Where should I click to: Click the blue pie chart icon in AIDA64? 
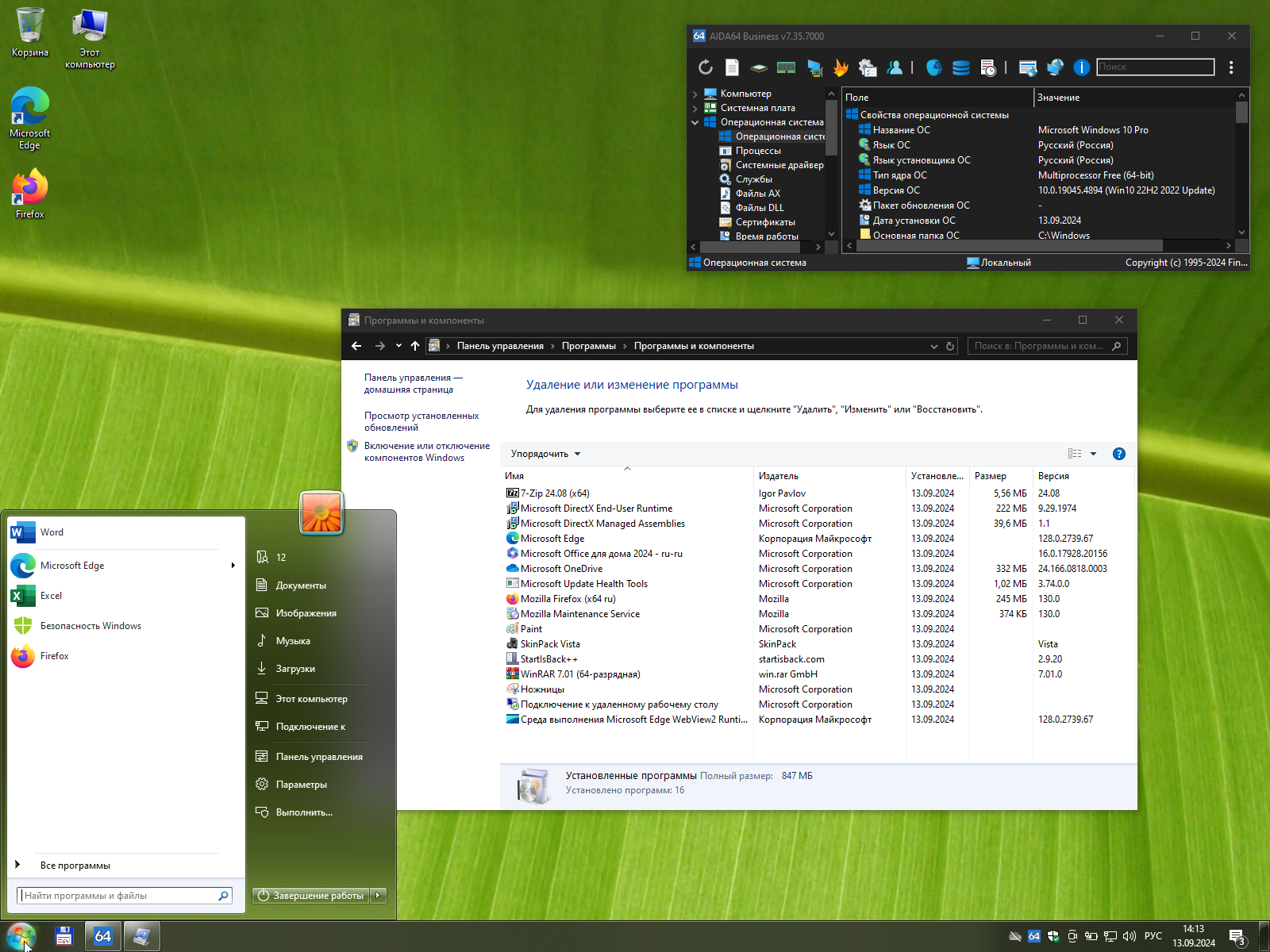tap(934, 67)
